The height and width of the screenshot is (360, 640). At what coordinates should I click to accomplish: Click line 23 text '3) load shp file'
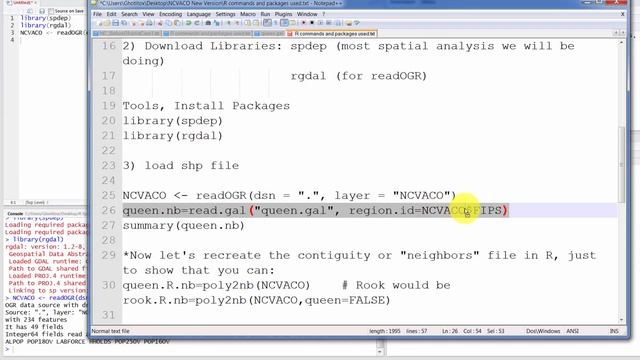pyautogui.click(x=181, y=166)
